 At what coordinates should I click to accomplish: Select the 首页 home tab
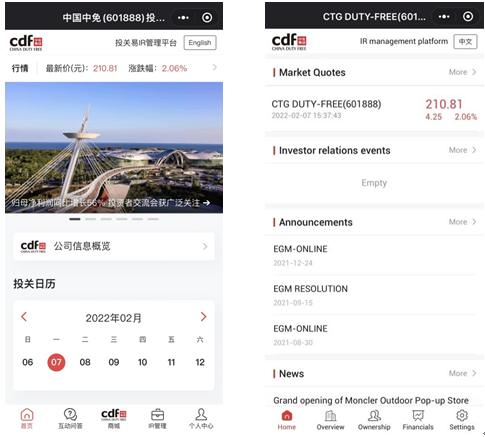click(27, 418)
